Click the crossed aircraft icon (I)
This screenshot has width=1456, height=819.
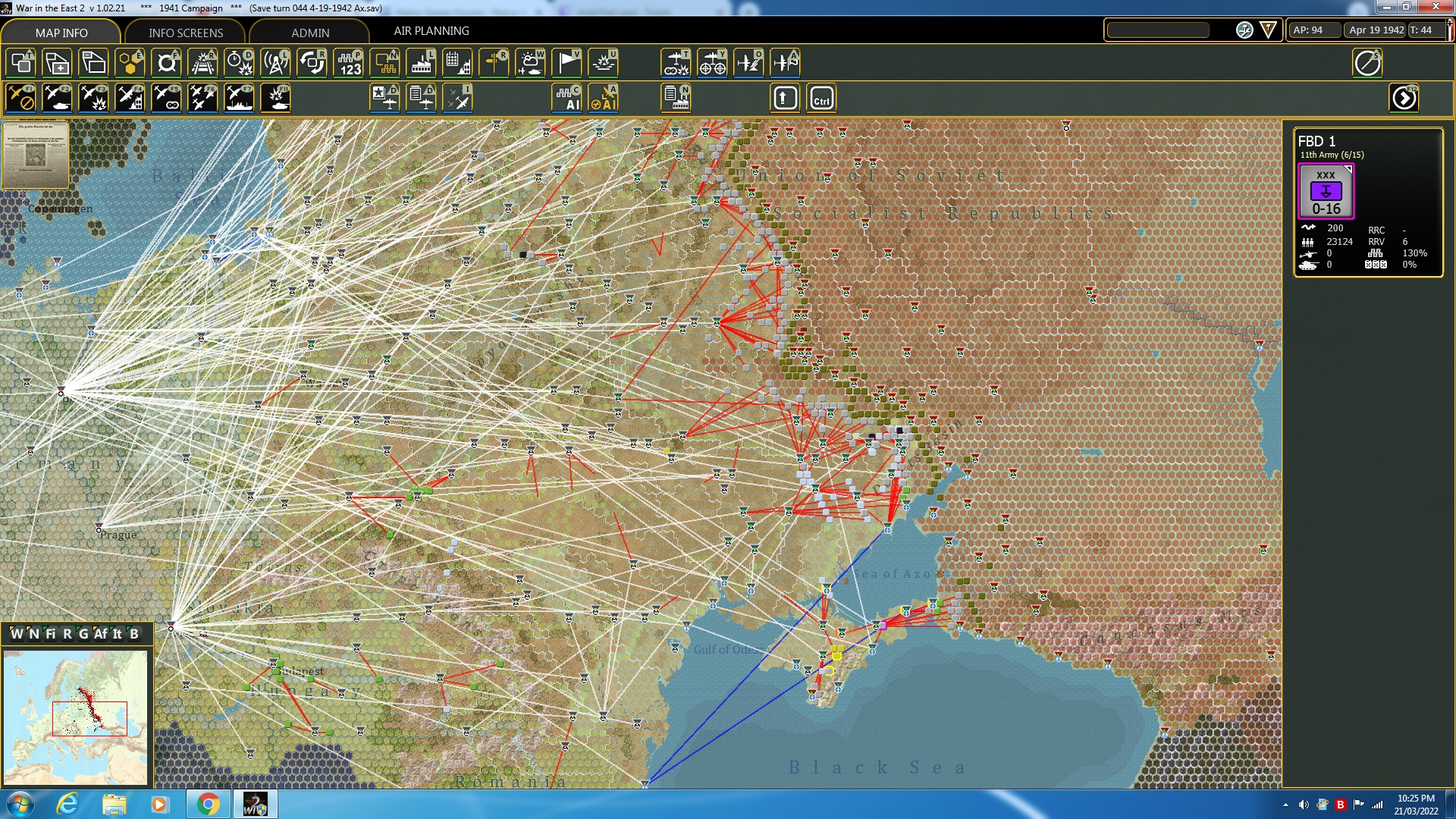pos(457,99)
